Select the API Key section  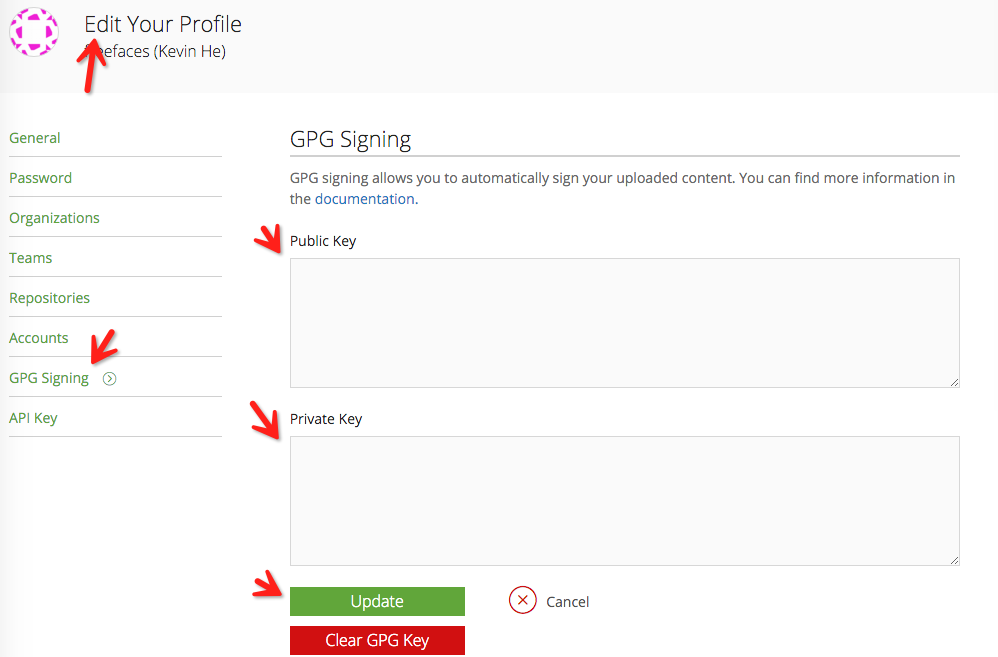33,417
